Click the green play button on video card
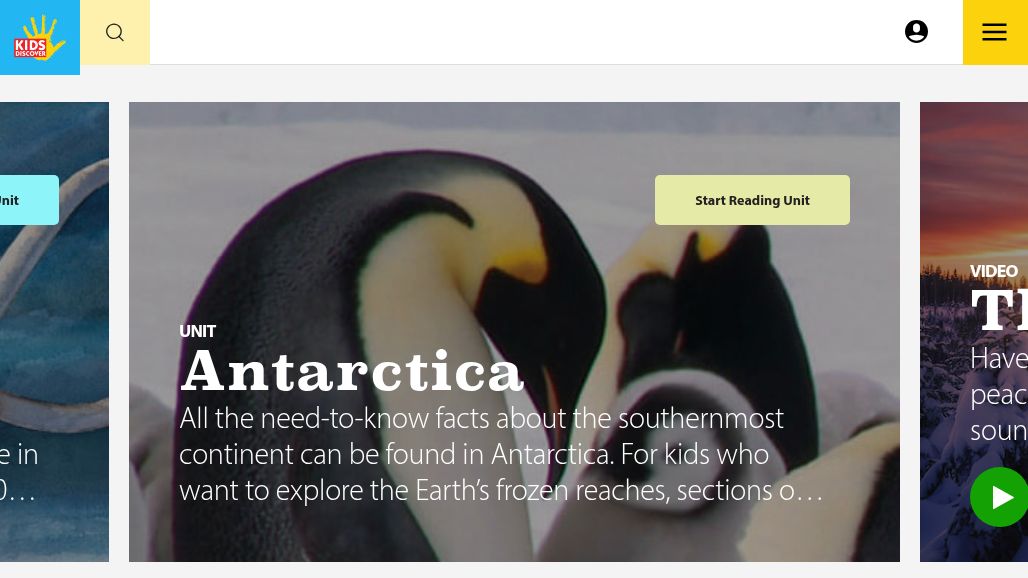 998,497
